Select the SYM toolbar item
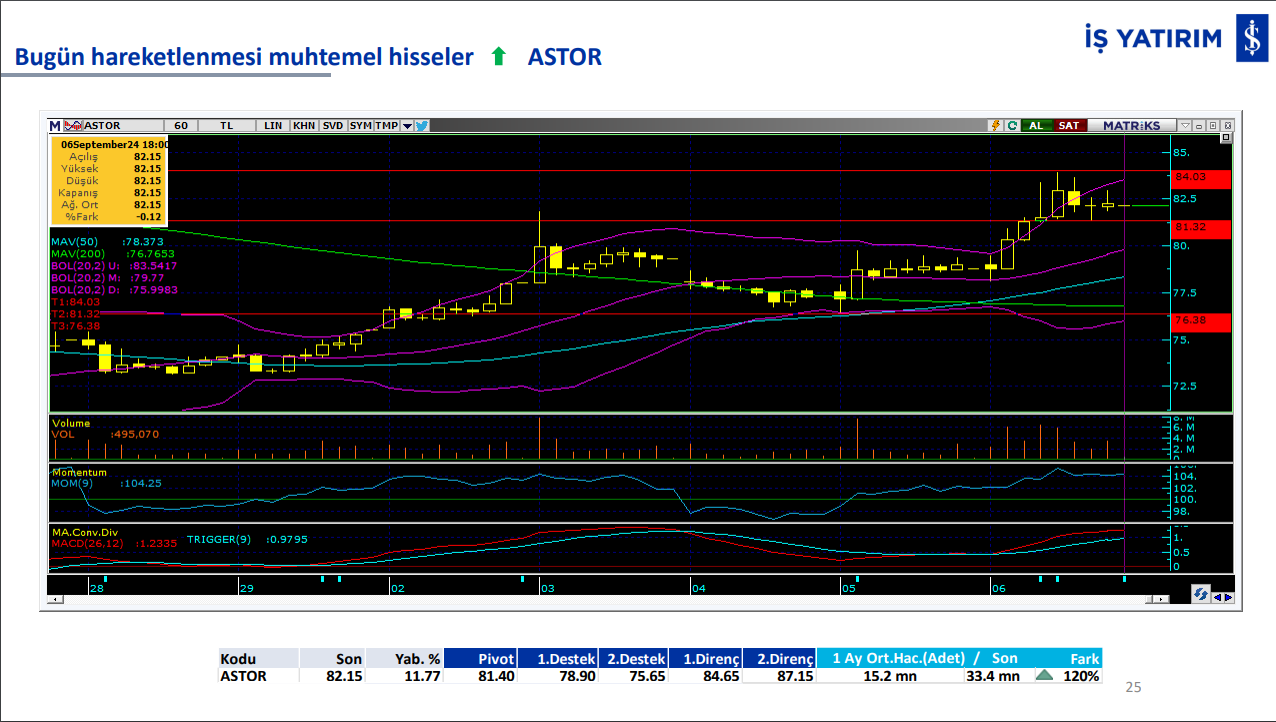The height and width of the screenshot is (722, 1276). click(x=360, y=126)
